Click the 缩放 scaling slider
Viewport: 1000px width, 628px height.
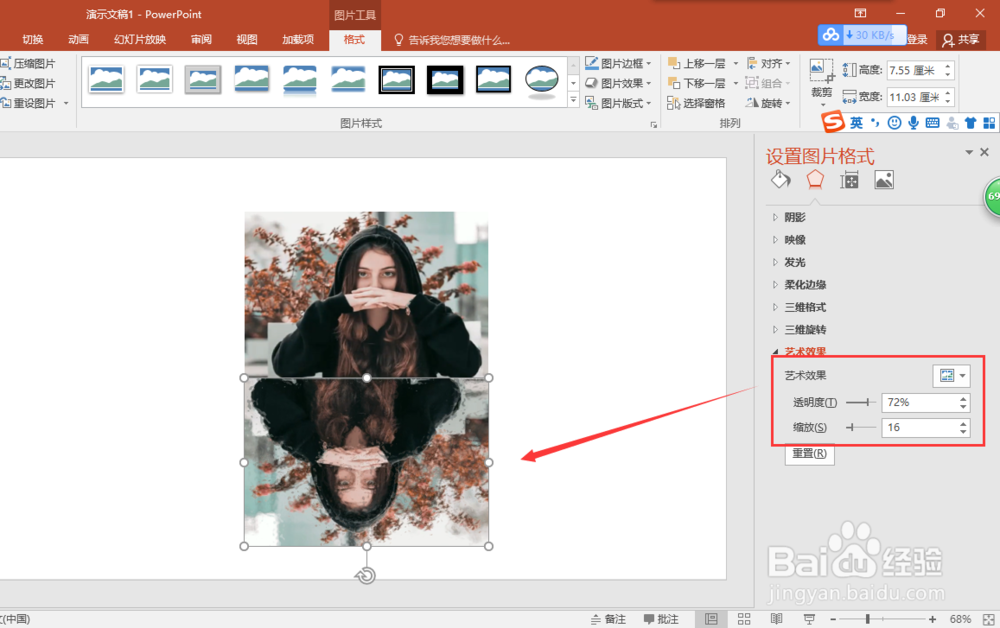click(x=860, y=427)
